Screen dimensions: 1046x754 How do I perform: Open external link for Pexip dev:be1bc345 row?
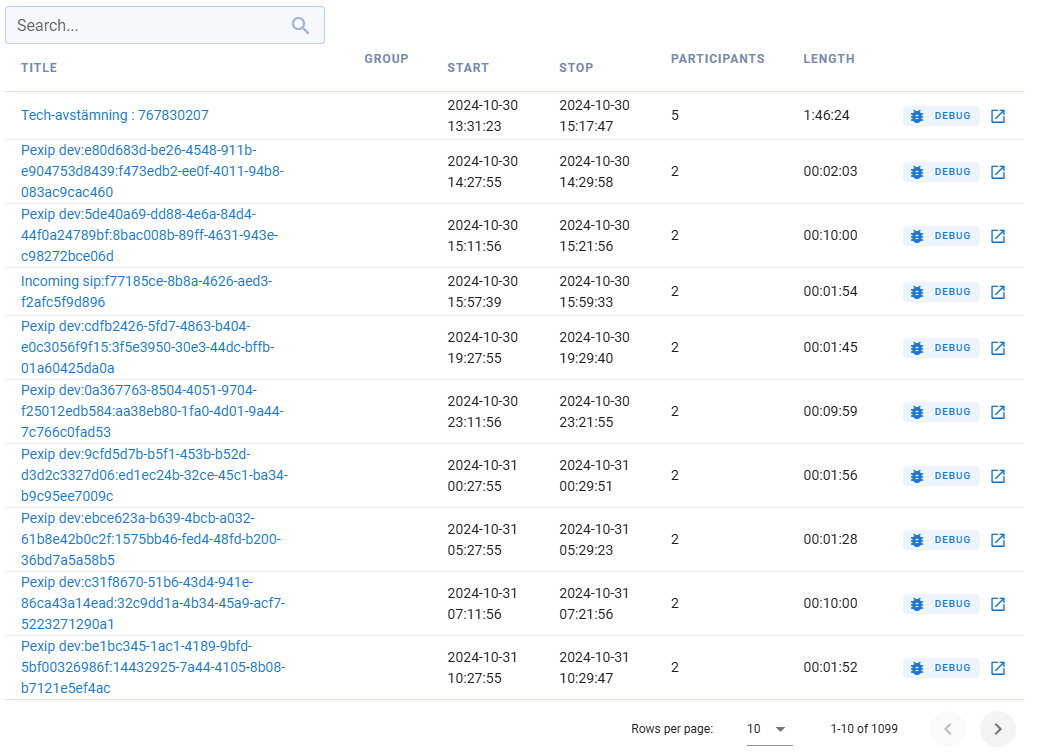(x=997, y=669)
